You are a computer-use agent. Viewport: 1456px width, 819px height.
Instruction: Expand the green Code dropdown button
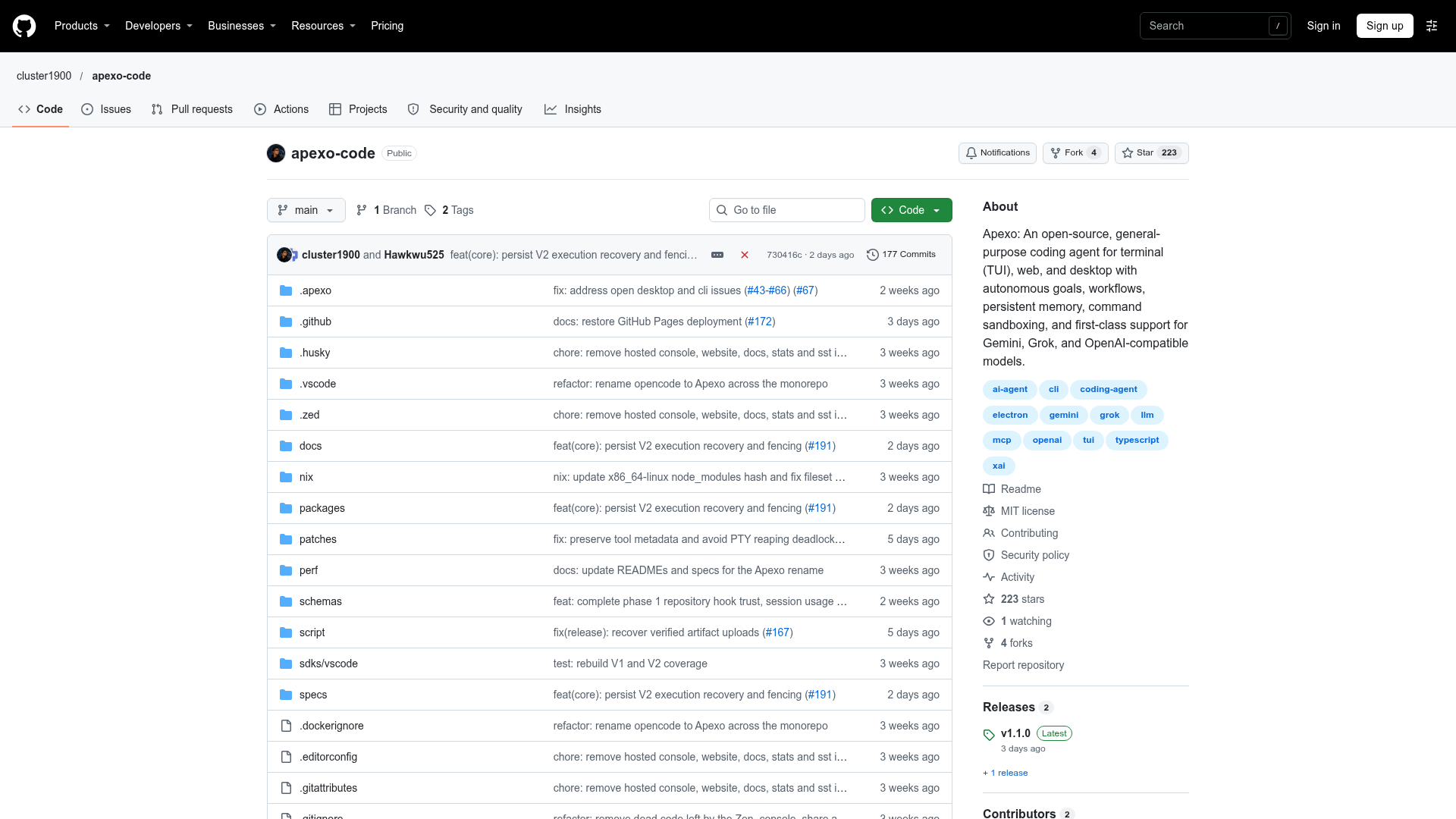[x=912, y=210]
